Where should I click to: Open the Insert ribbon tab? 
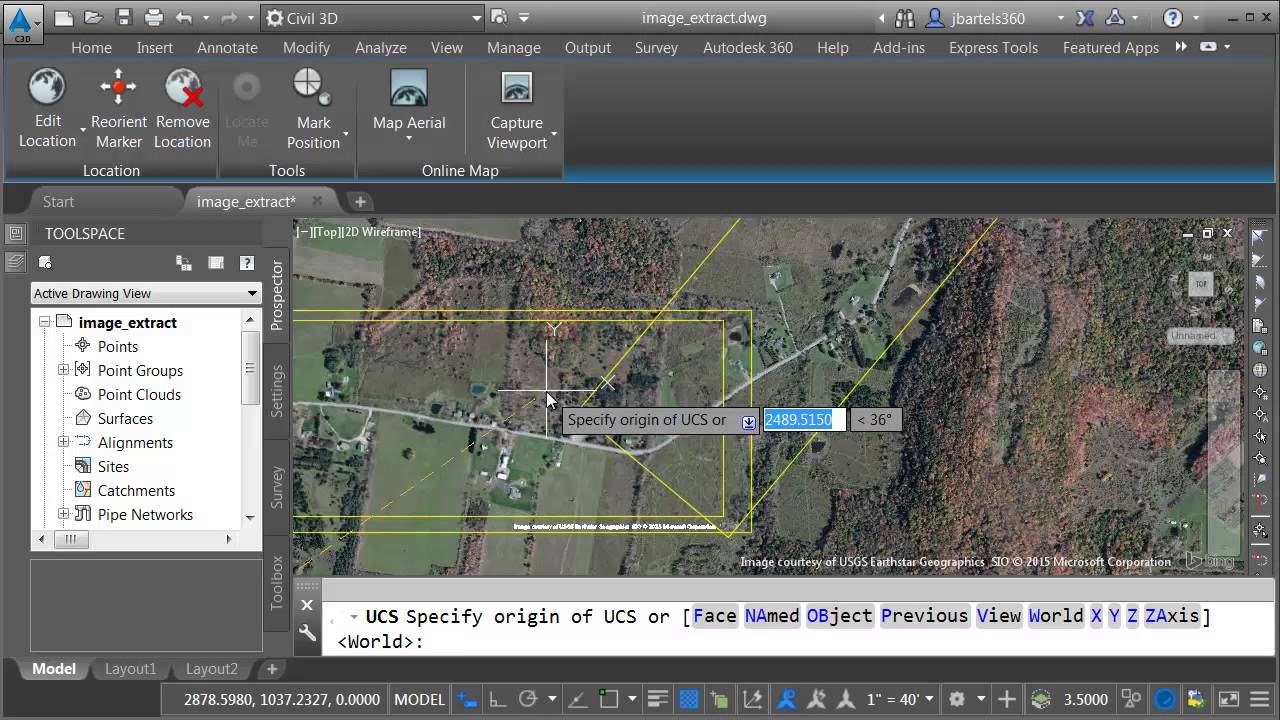155,47
